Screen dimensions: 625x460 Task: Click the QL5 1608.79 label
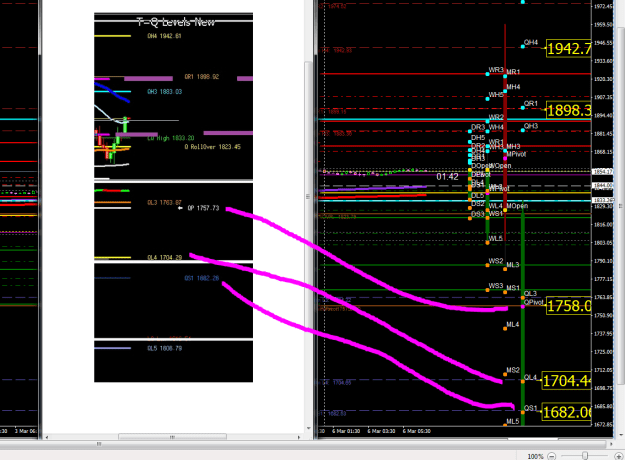[x=164, y=348]
